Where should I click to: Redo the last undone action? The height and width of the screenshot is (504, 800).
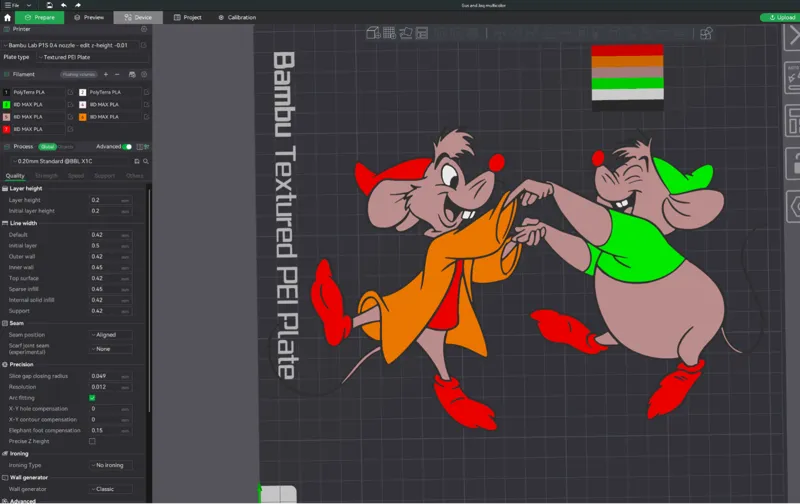pos(78,5)
